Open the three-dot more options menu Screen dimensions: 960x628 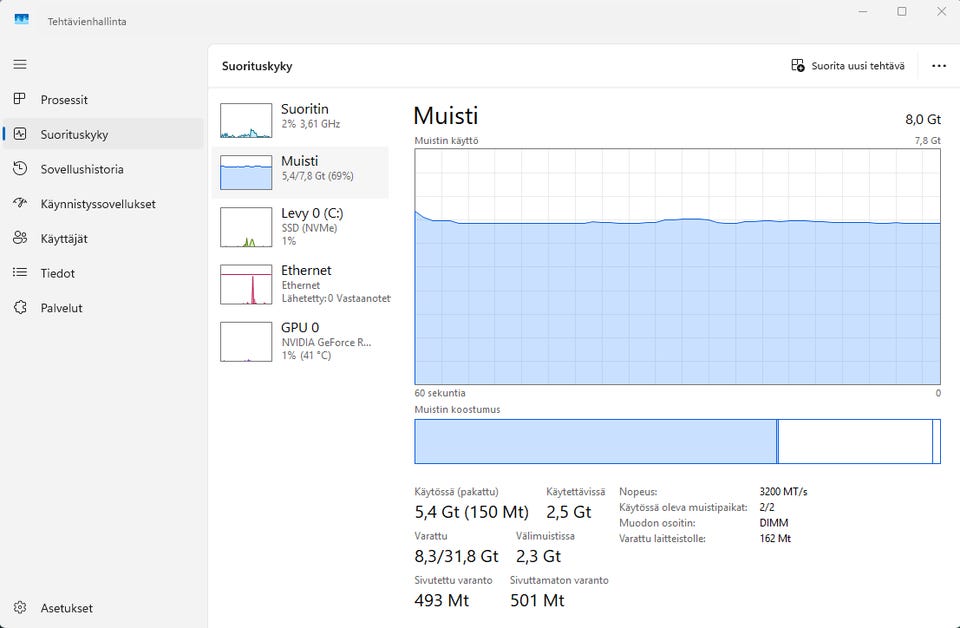coord(938,66)
